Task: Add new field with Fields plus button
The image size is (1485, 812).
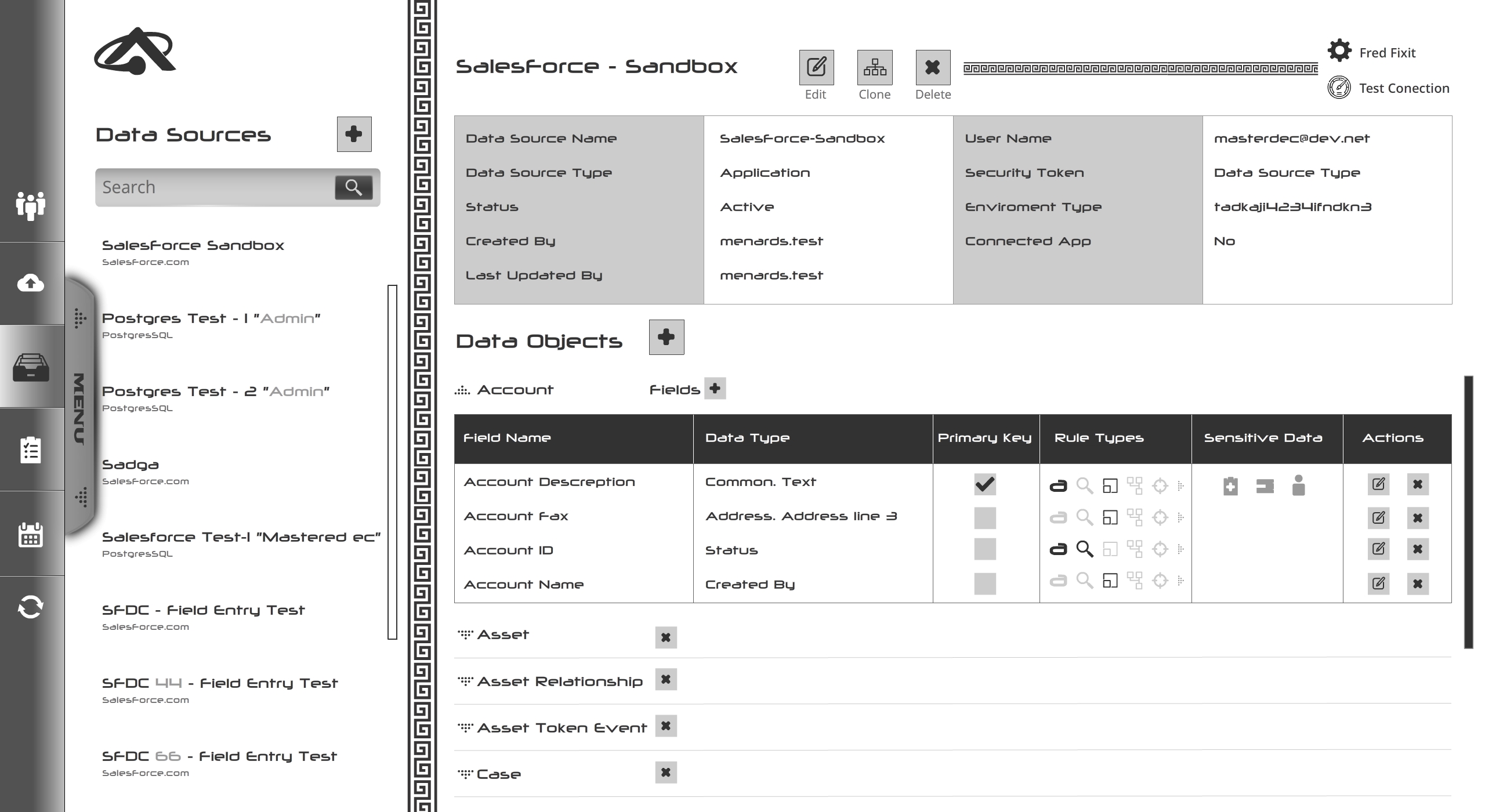Action: 715,388
